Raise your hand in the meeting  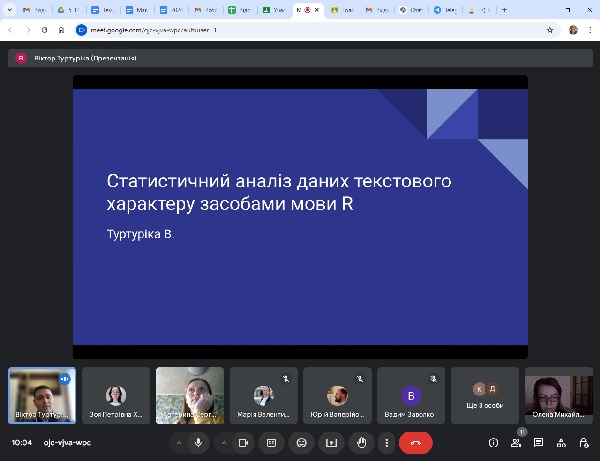point(361,442)
